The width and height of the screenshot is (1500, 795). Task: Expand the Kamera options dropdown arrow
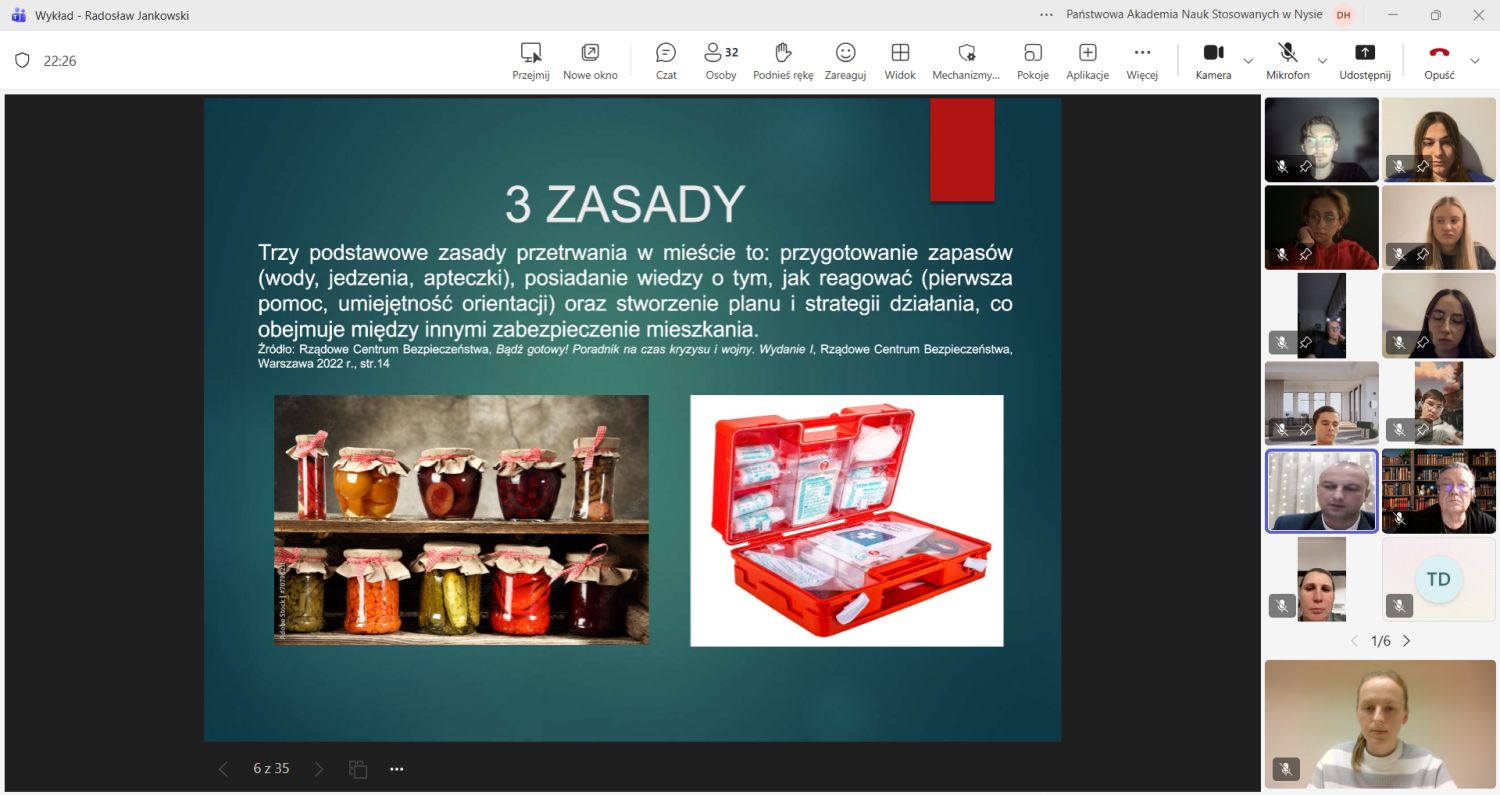(x=1248, y=61)
